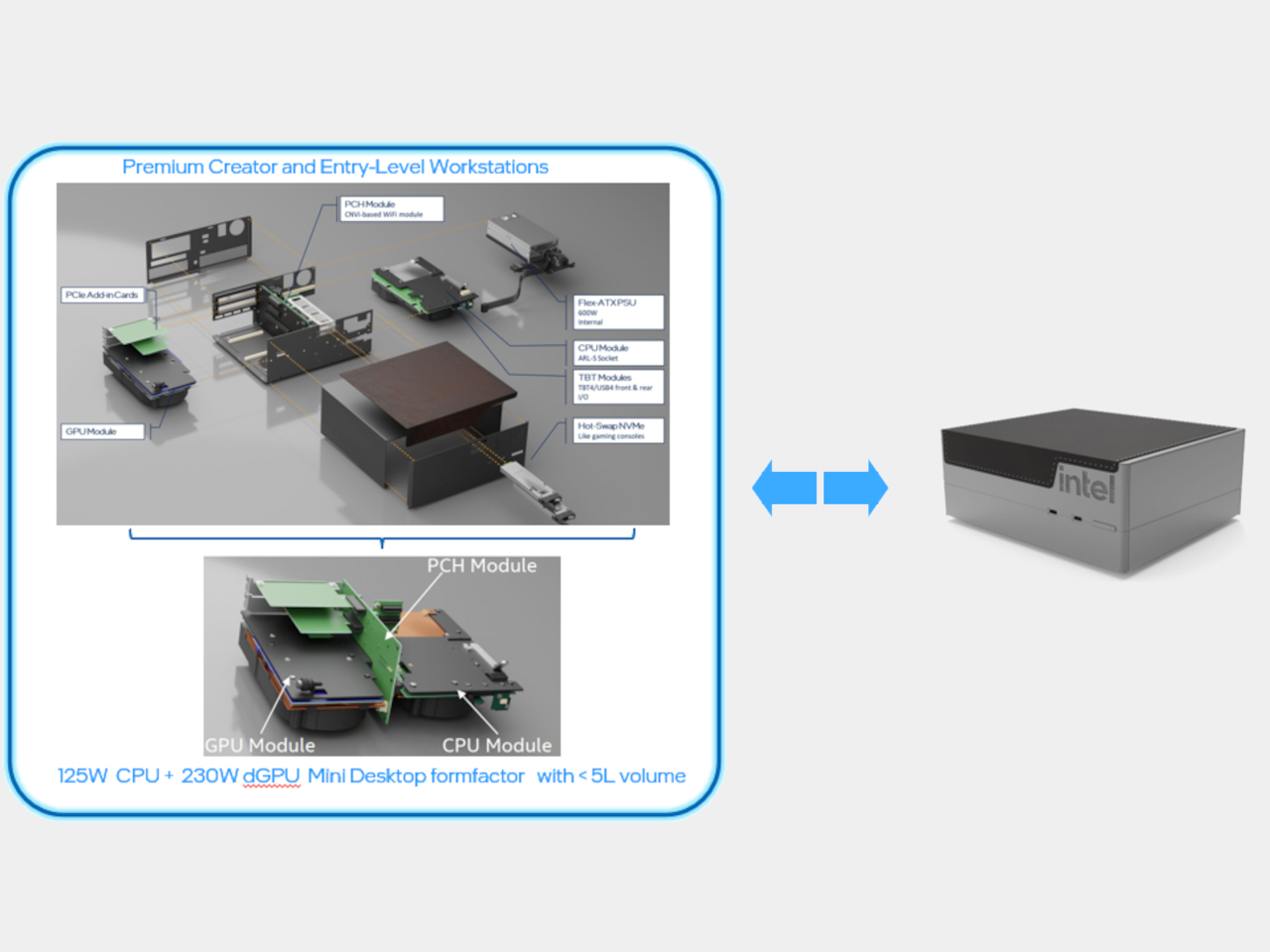Click the blue double-headed arrow

820,487
